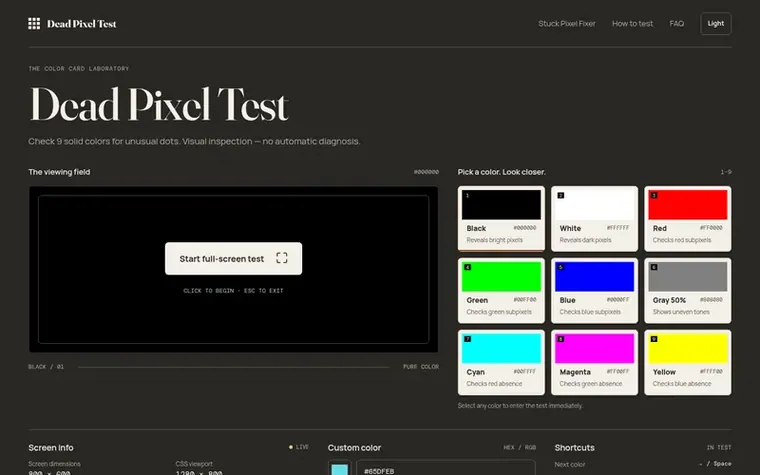Click the 'CSS viewport' label

pos(194,464)
